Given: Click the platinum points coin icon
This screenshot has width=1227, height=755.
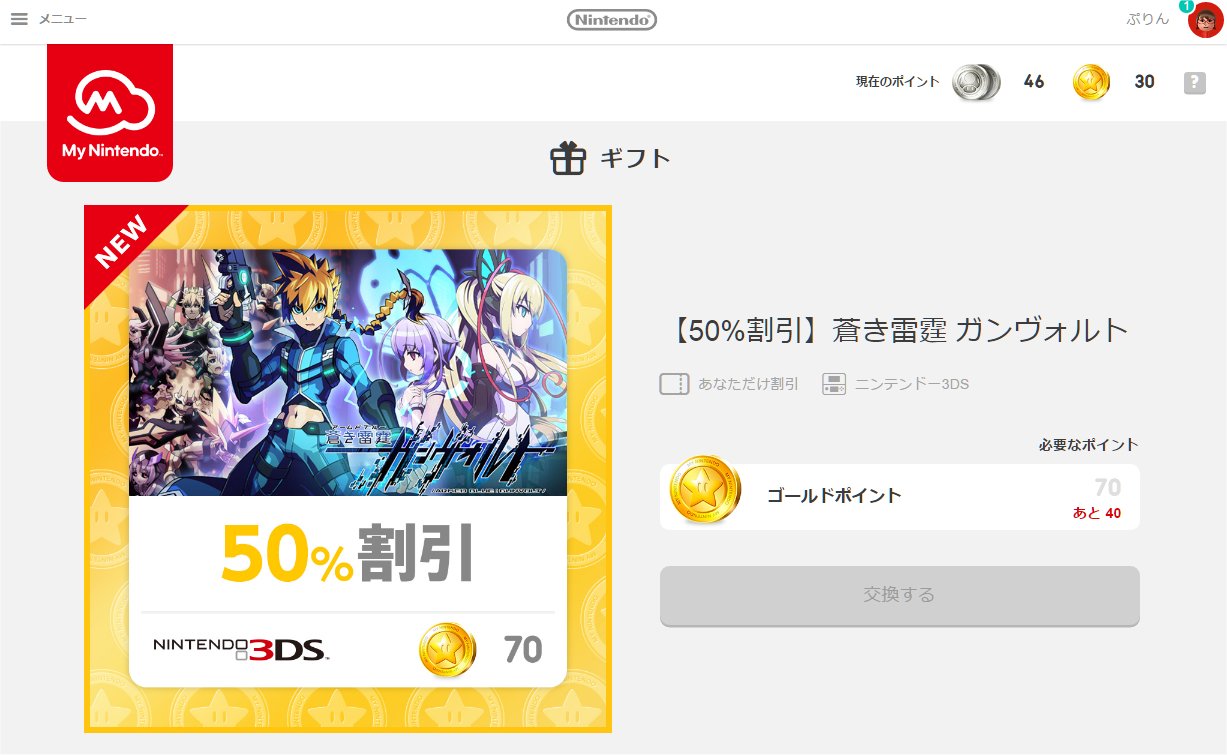Looking at the screenshot, I should (x=976, y=82).
